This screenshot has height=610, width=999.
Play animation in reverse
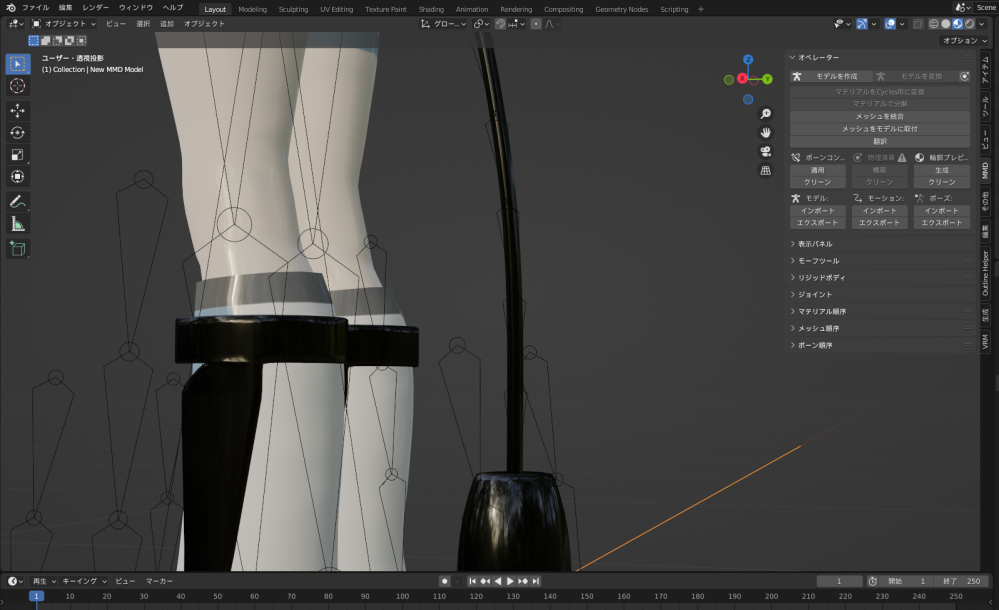click(x=498, y=581)
